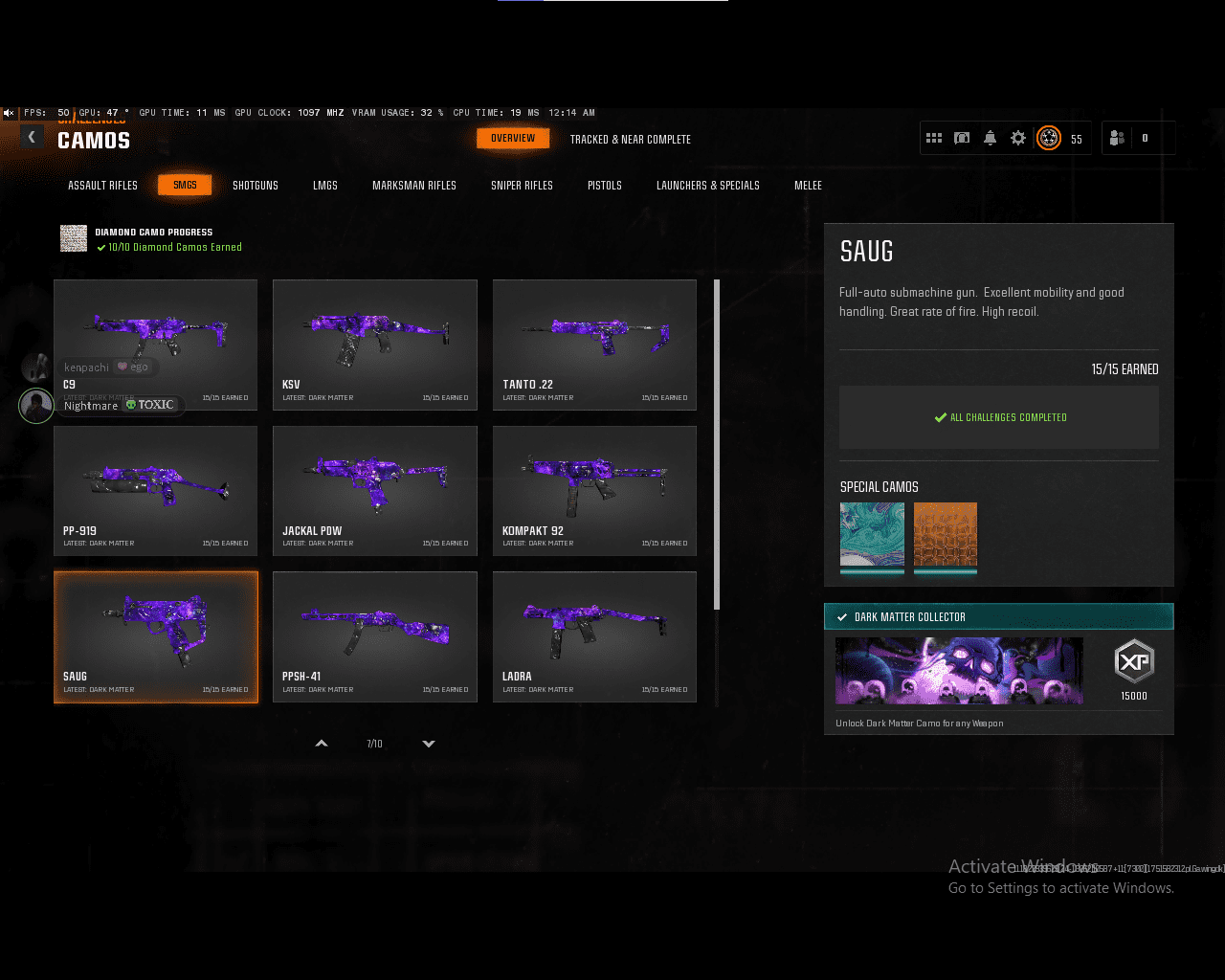Select the Kompakt 92 weapon card
The height and width of the screenshot is (980, 1225).
coord(594,491)
